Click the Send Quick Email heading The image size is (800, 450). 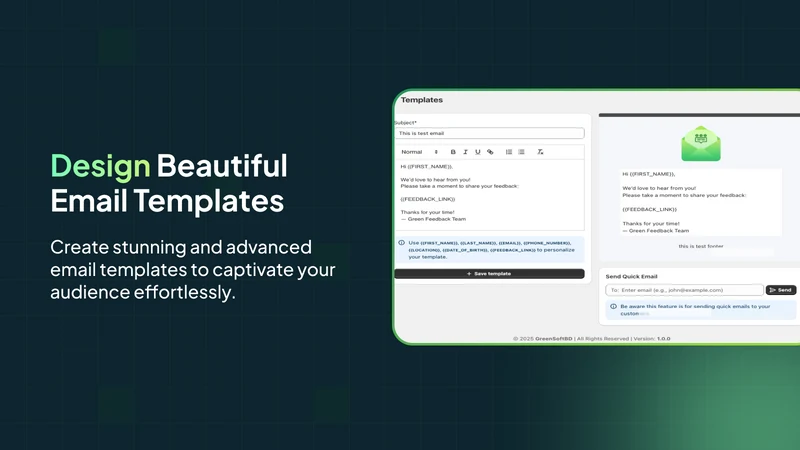[x=631, y=277]
